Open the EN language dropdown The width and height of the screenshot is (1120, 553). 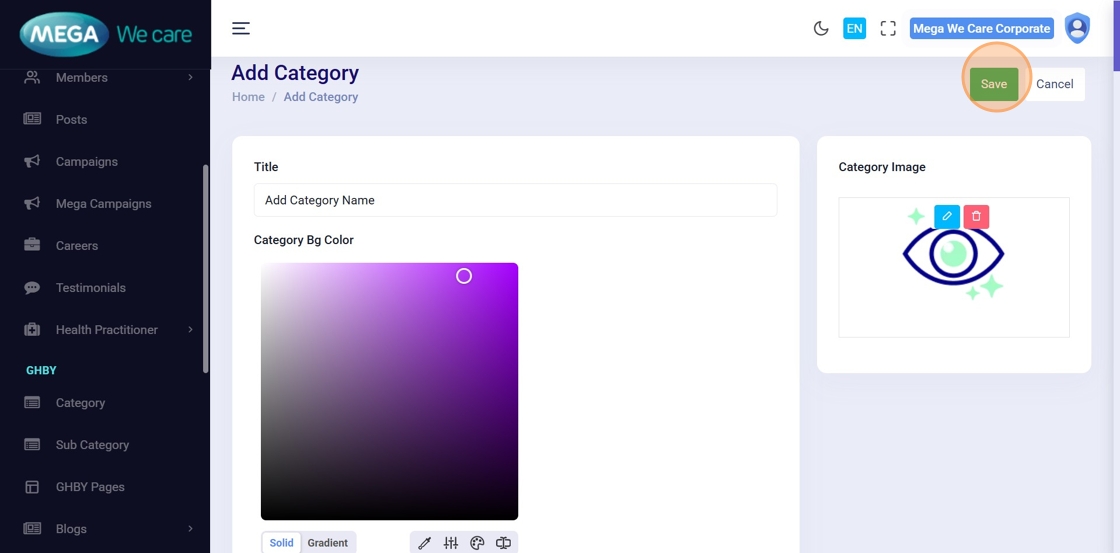(x=854, y=29)
